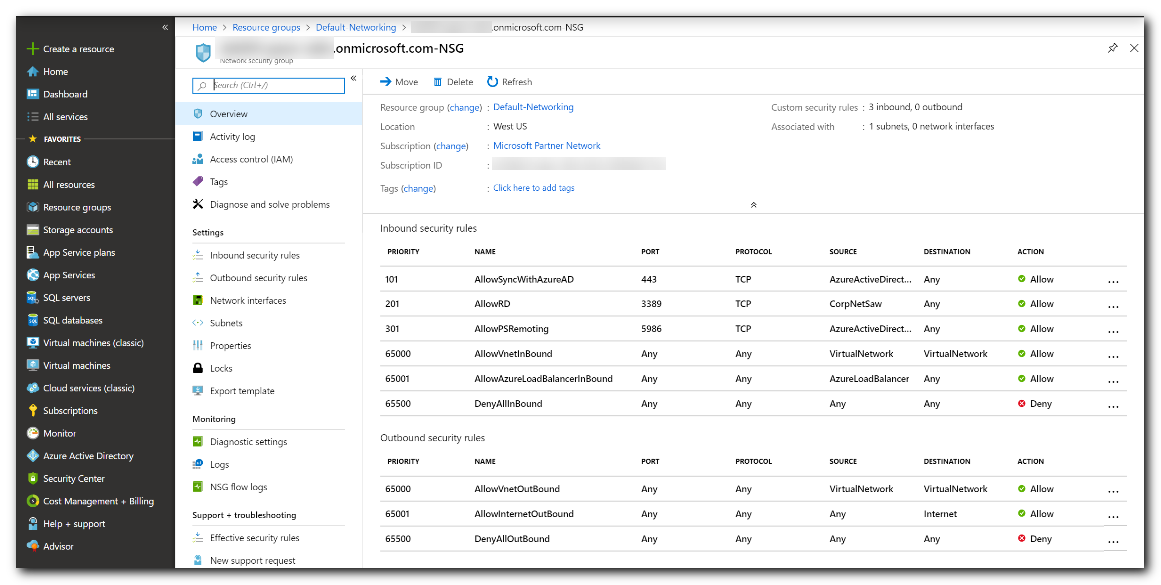Open Recent in favorites

click(57, 162)
